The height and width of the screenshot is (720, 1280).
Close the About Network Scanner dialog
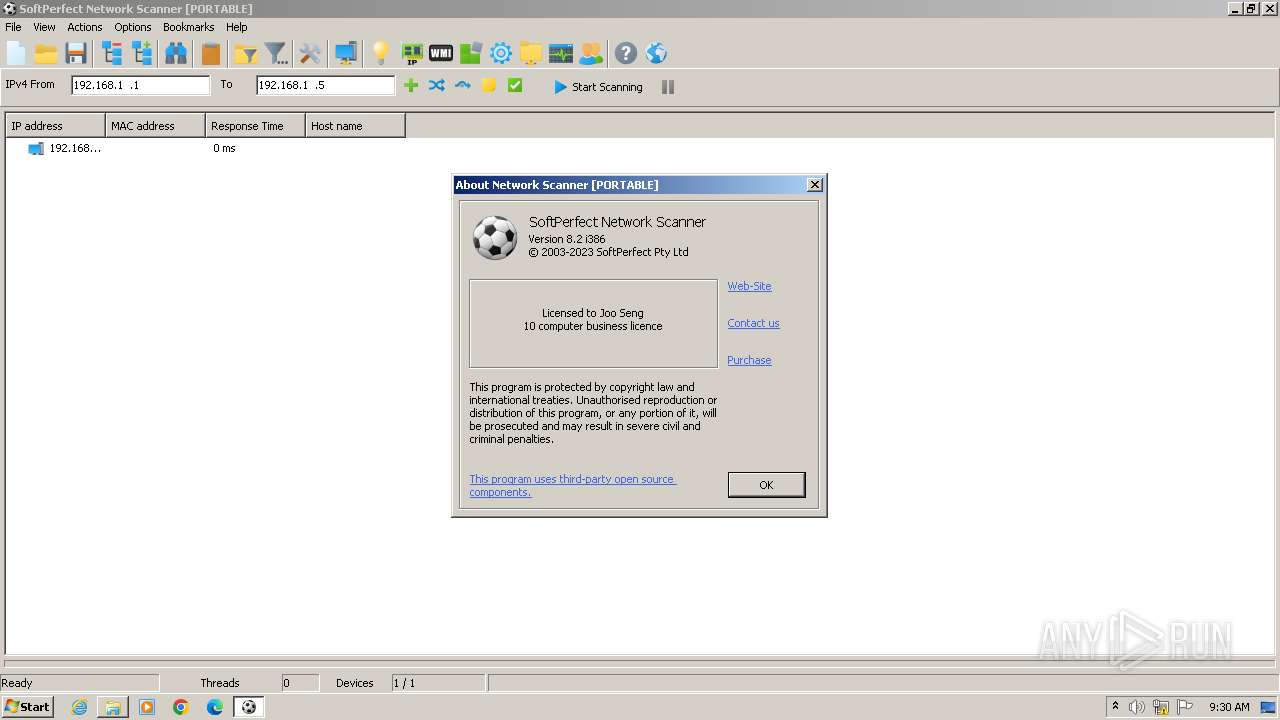click(815, 185)
